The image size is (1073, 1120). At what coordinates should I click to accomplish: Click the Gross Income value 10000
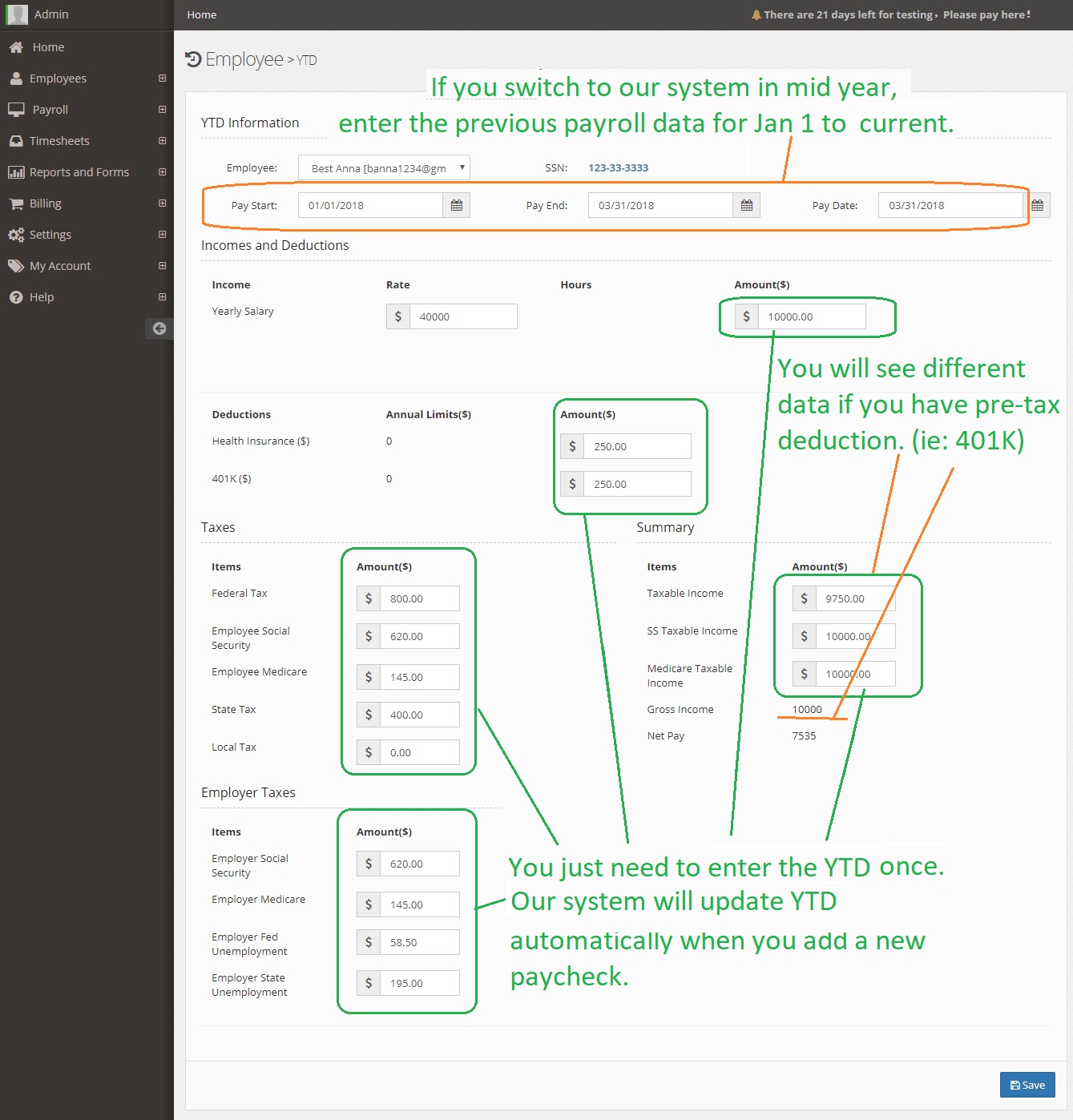point(807,709)
